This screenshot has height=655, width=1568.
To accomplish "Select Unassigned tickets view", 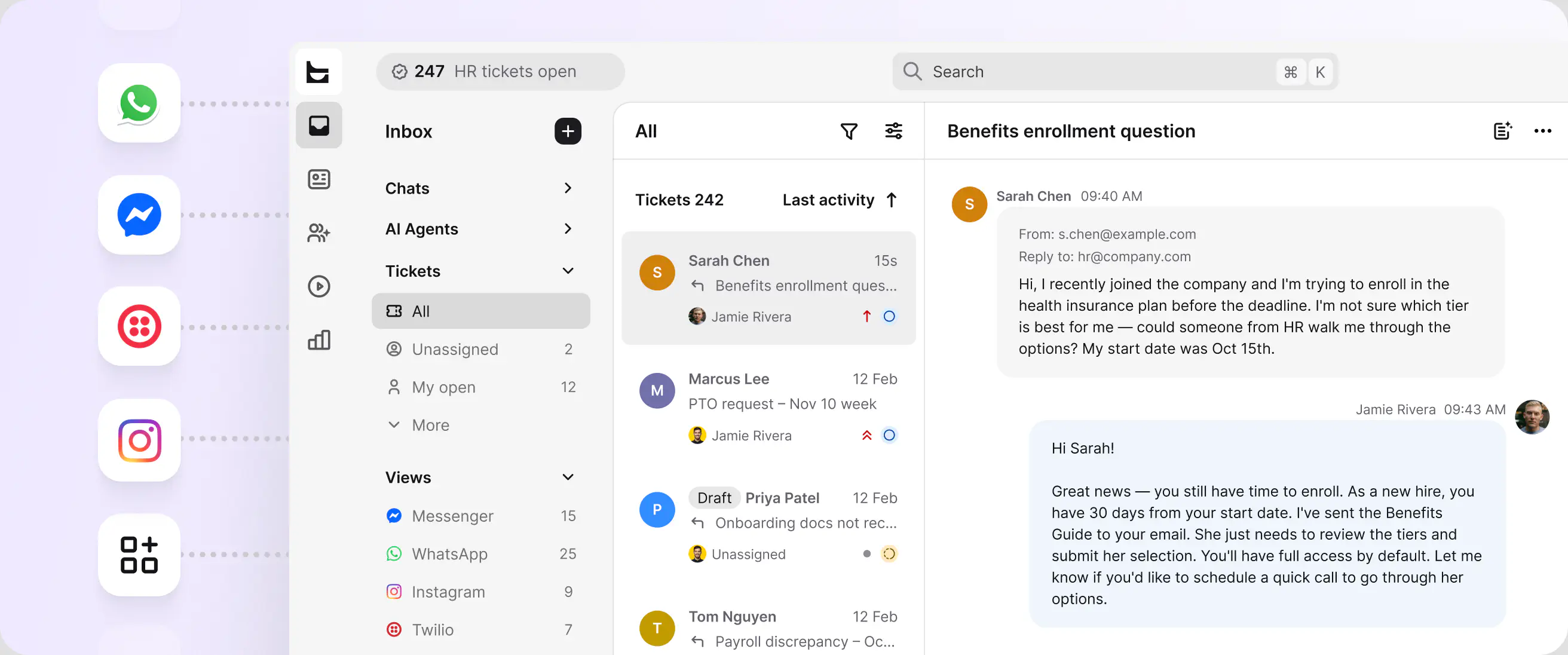I will pyautogui.click(x=480, y=349).
